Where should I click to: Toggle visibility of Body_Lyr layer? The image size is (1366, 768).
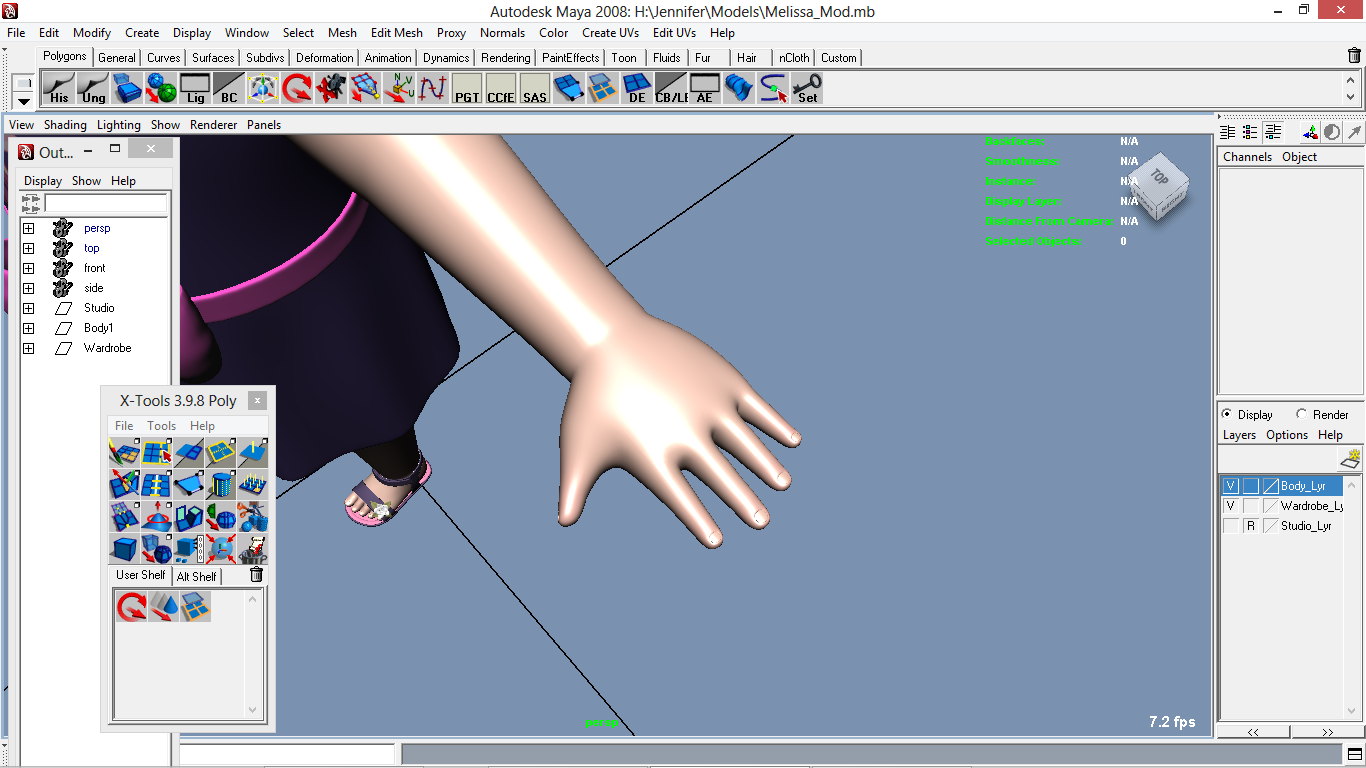(x=1231, y=486)
